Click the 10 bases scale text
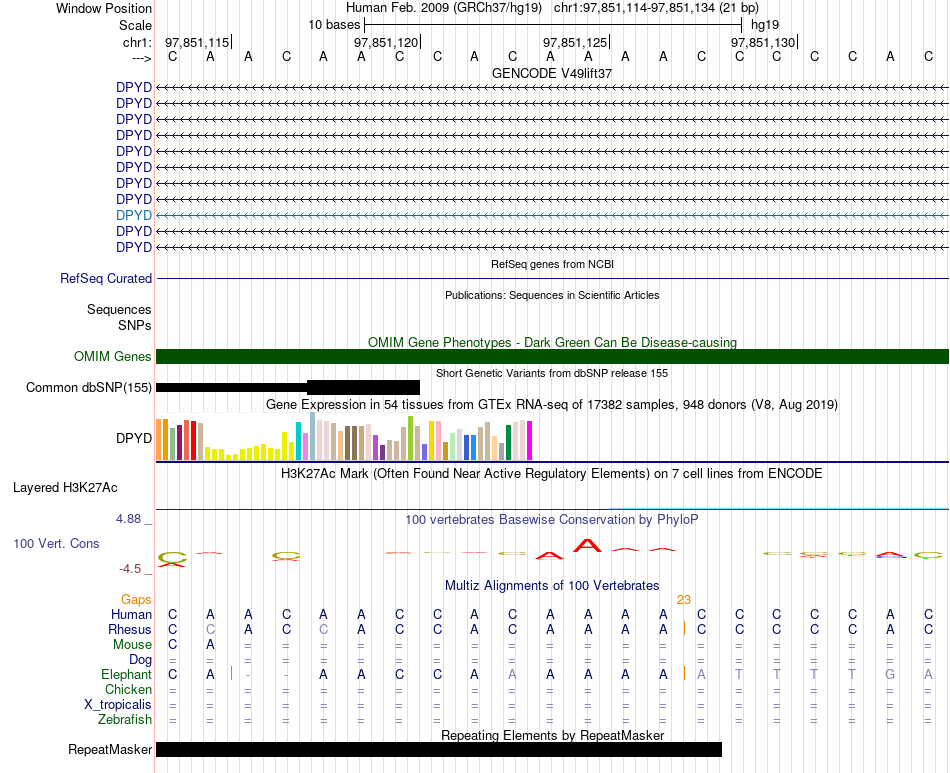Image resolution: width=950 pixels, height=773 pixels. [334, 25]
